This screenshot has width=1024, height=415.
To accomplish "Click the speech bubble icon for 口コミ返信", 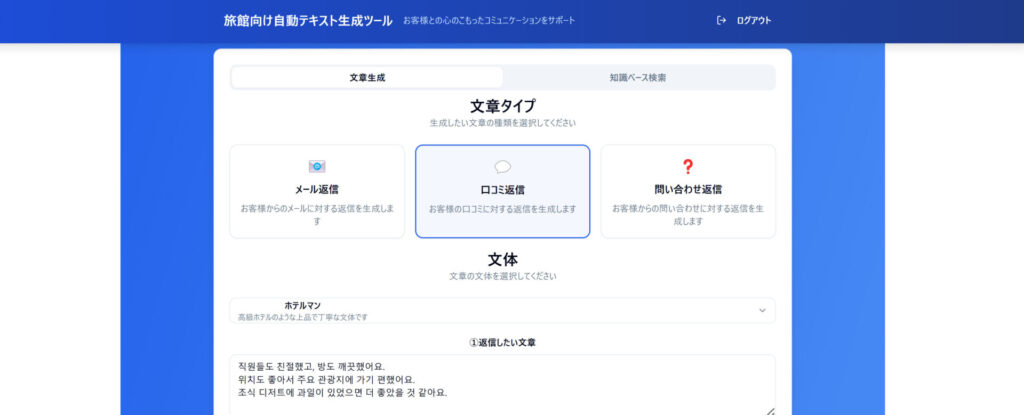I will tap(502, 167).
